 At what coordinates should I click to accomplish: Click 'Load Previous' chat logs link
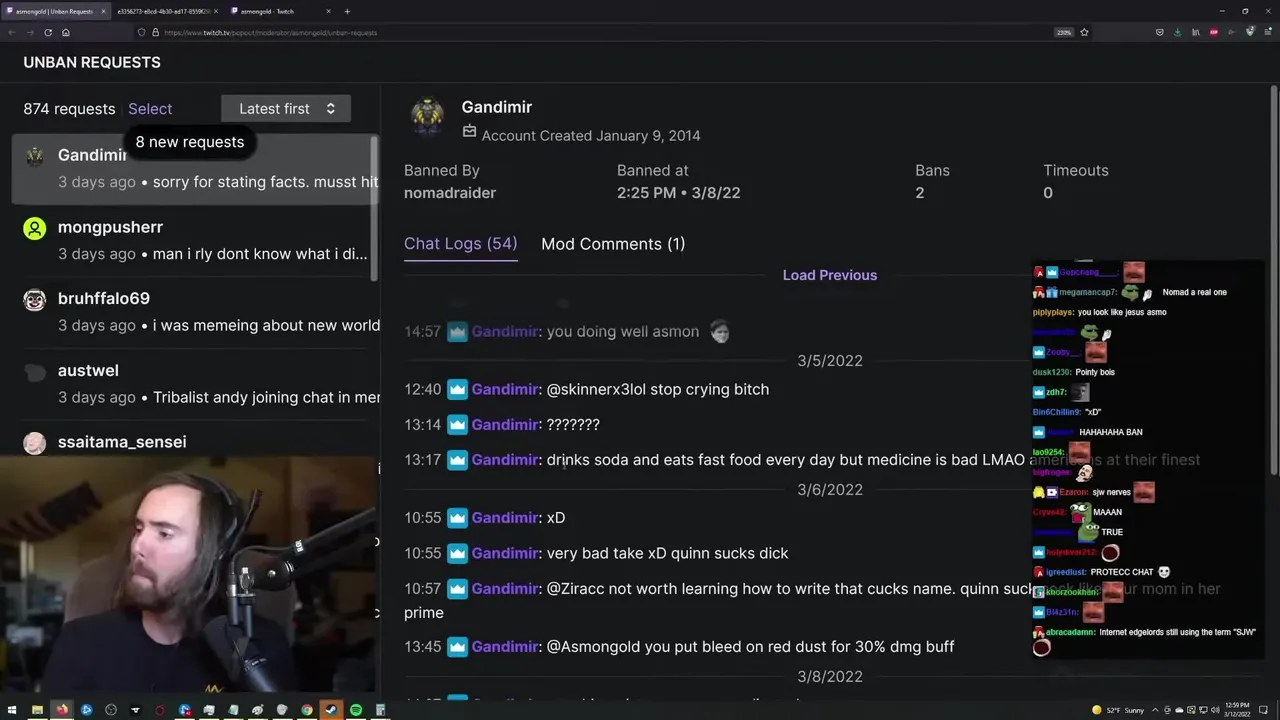pos(830,275)
